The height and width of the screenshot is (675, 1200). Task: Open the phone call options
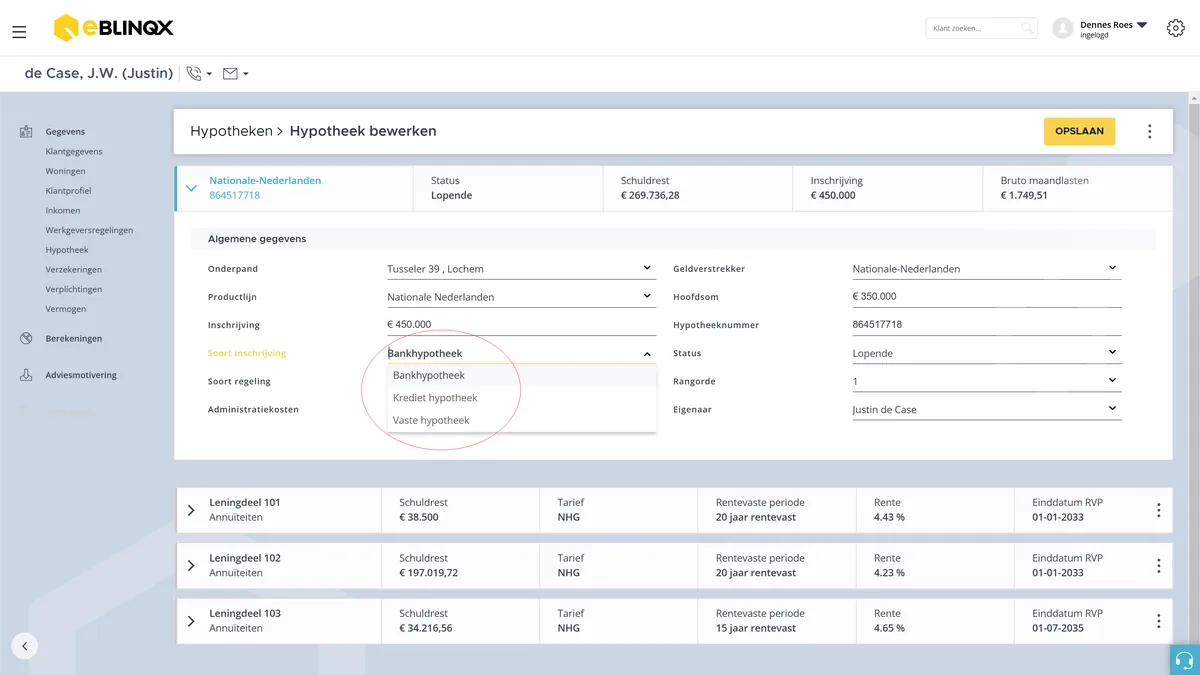(199, 73)
